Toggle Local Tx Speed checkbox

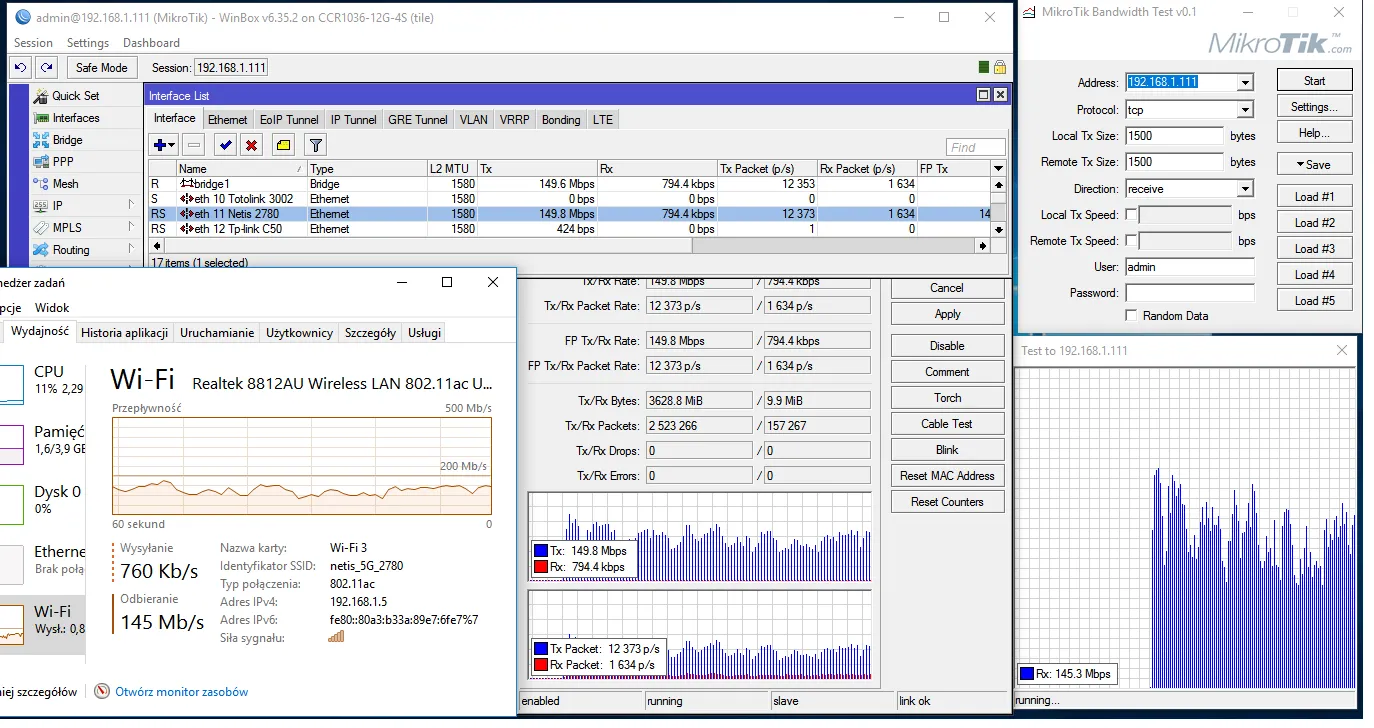click(x=1131, y=215)
